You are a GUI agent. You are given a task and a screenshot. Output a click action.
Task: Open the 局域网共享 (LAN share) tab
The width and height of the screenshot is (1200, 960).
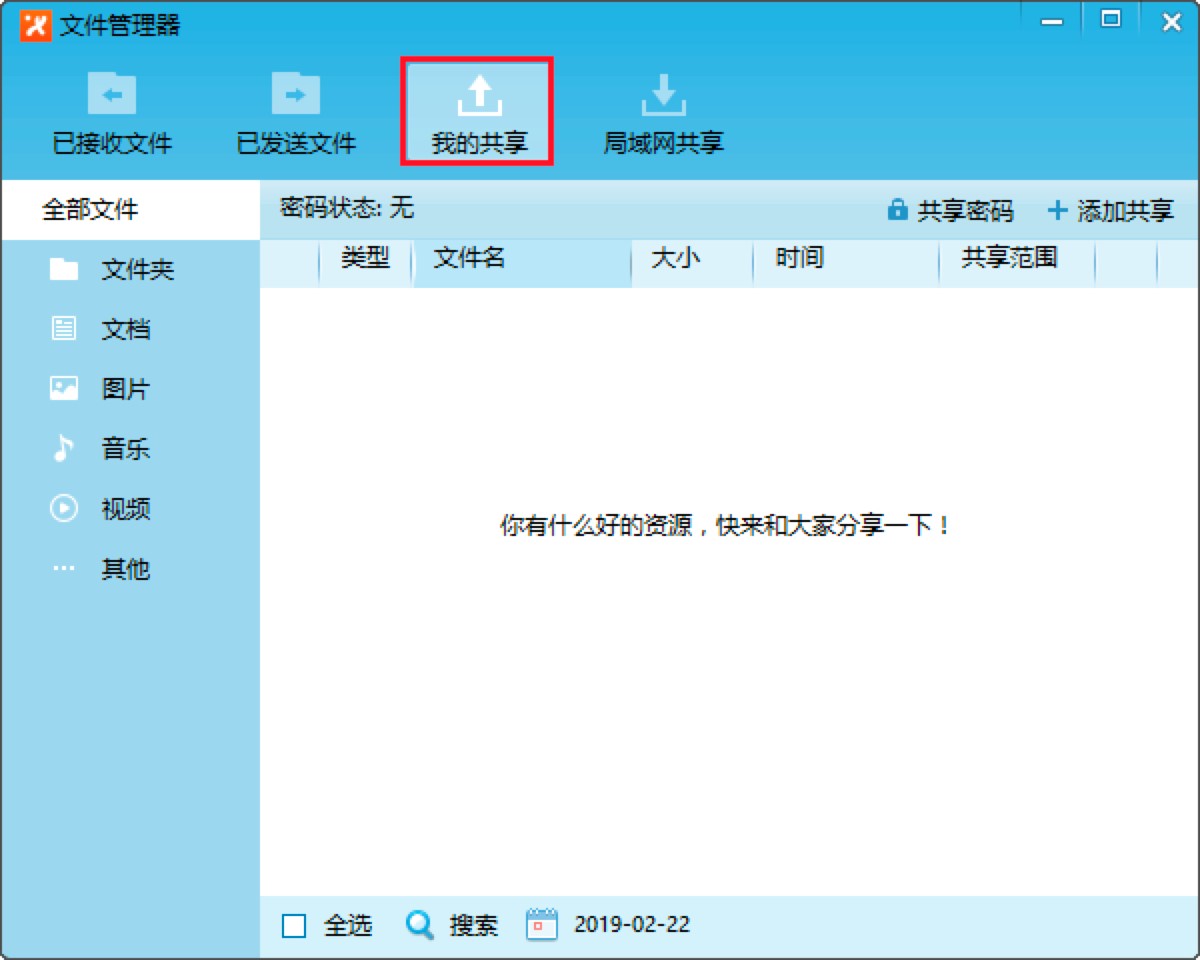(x=663, y=115)
